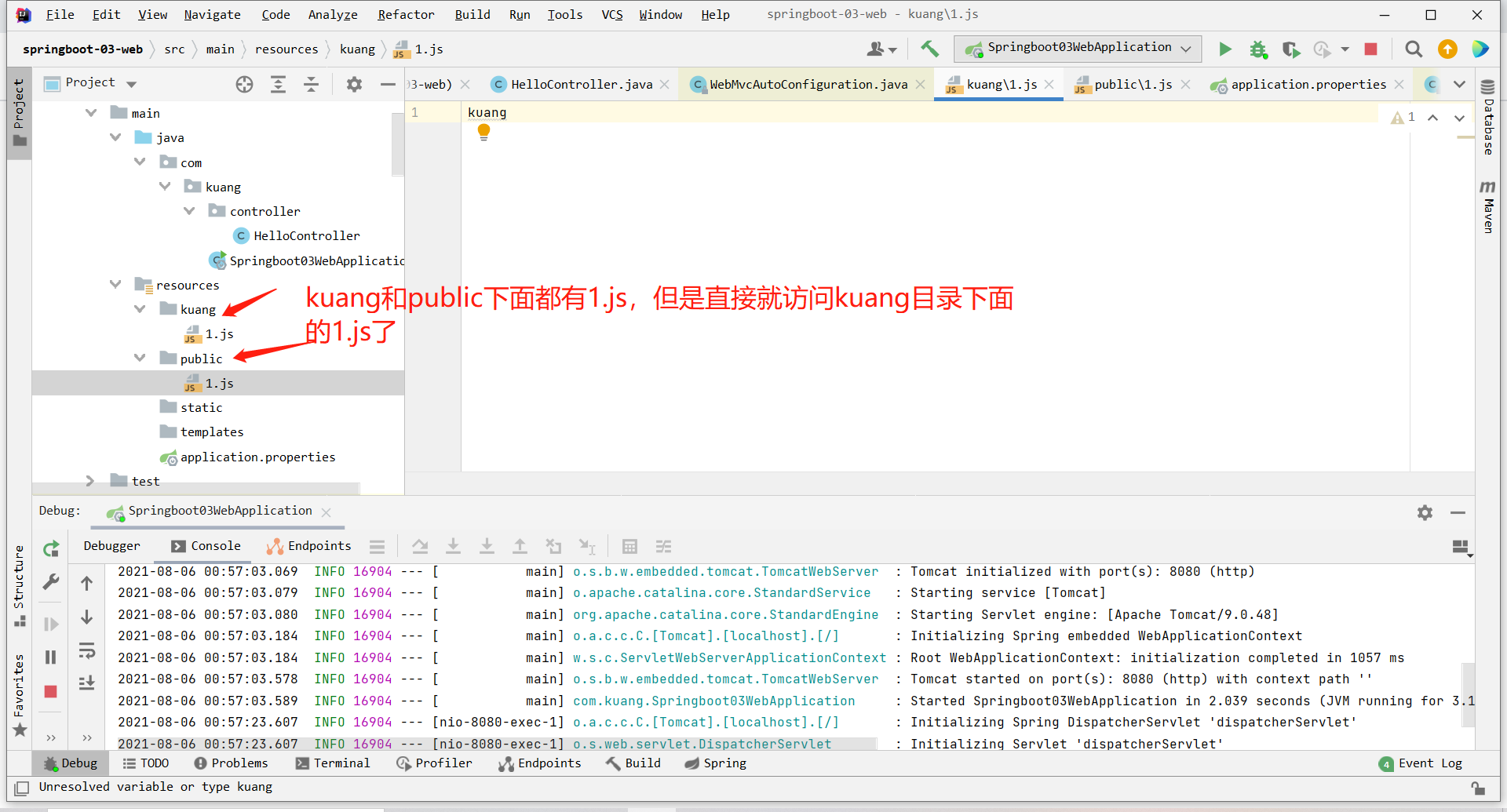The image size is (1507, 812).
Task: Collapse the public folder node
Action: click(x=140, y=359)
